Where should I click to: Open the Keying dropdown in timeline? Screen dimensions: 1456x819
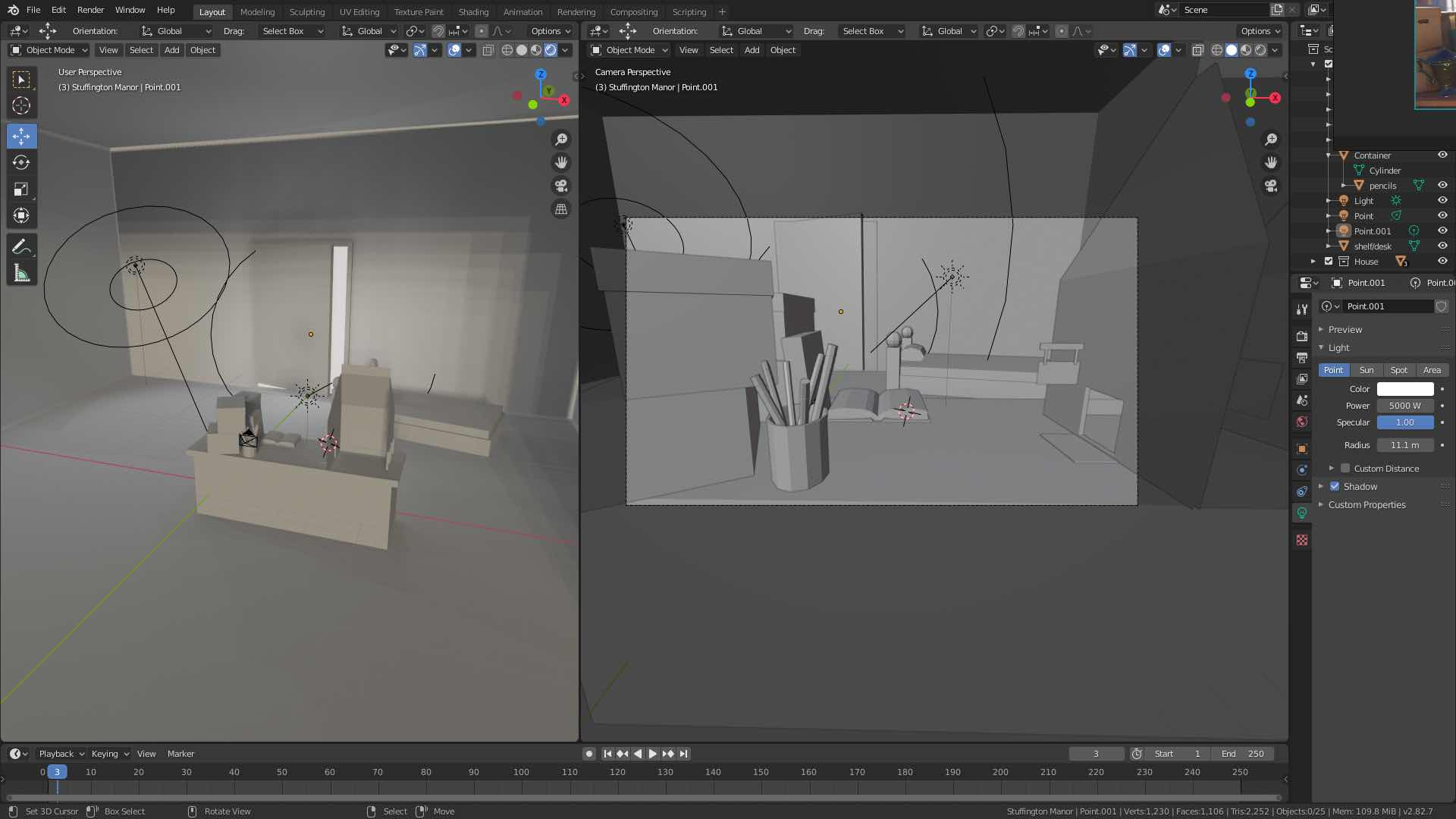click(x=110, y=754)
